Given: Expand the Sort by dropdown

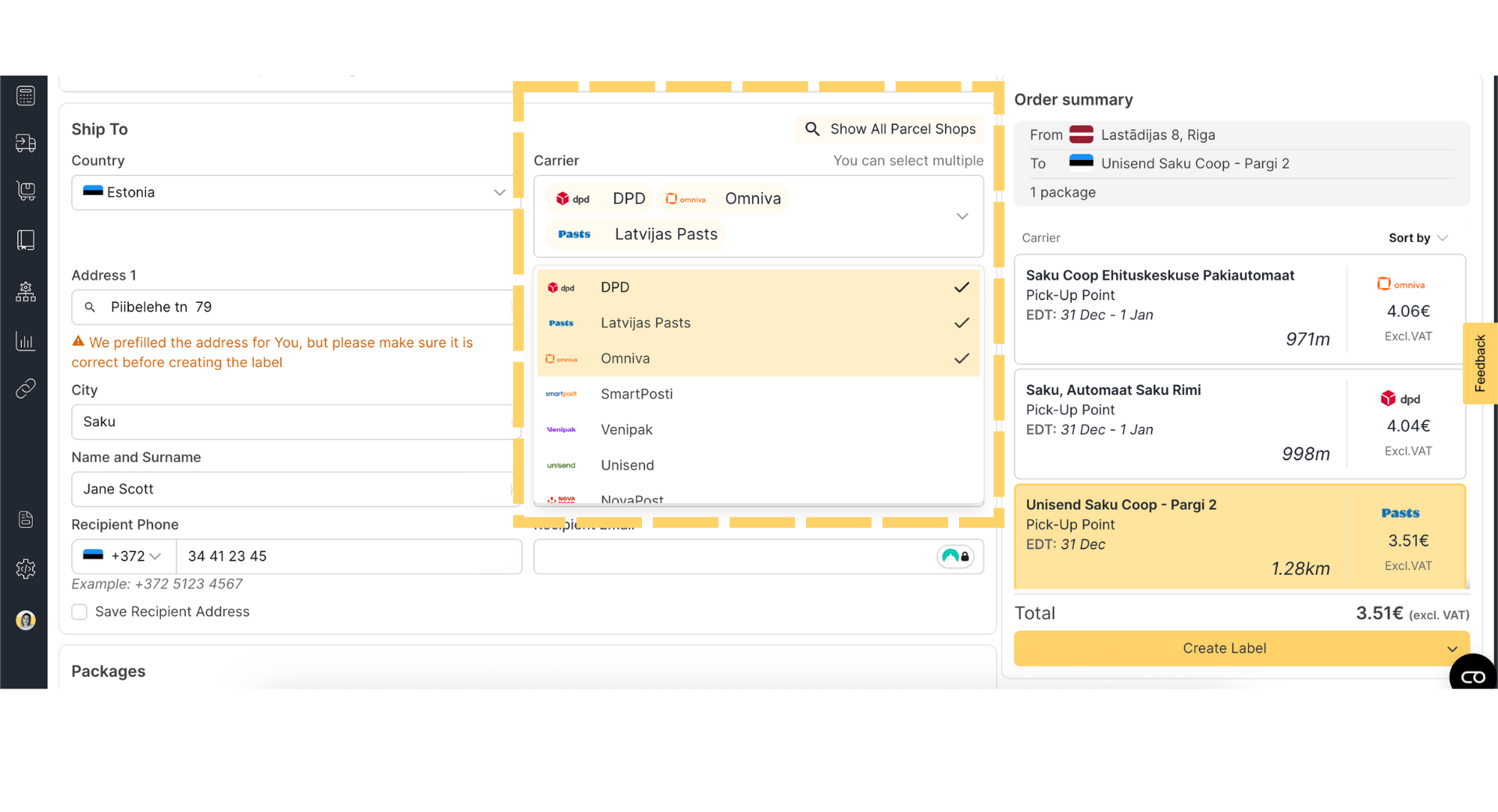Looking at the screenshot, I should (1418, 238).
